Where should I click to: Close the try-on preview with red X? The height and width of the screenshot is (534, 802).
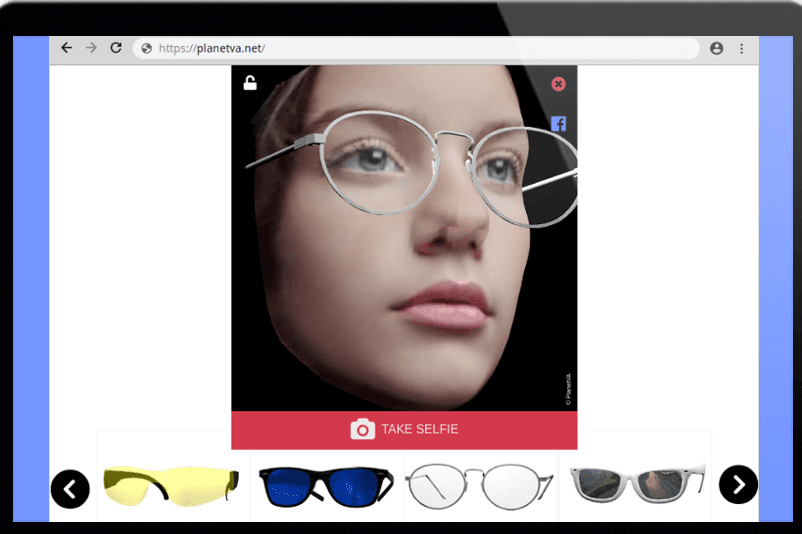point(558,84)
